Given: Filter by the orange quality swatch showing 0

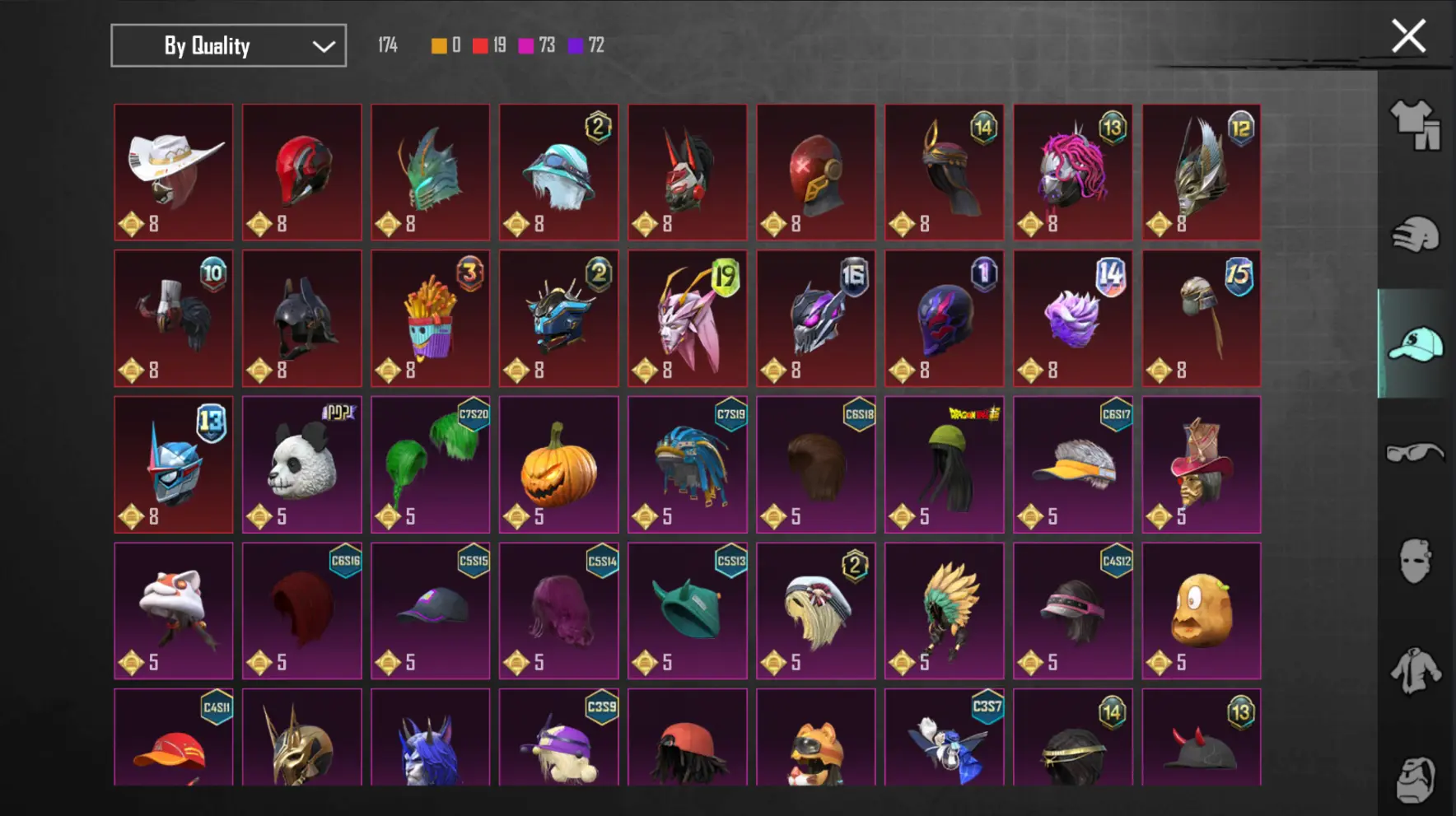Looking at the screenshot, I should pyautogui.click(x=446, y=45).
